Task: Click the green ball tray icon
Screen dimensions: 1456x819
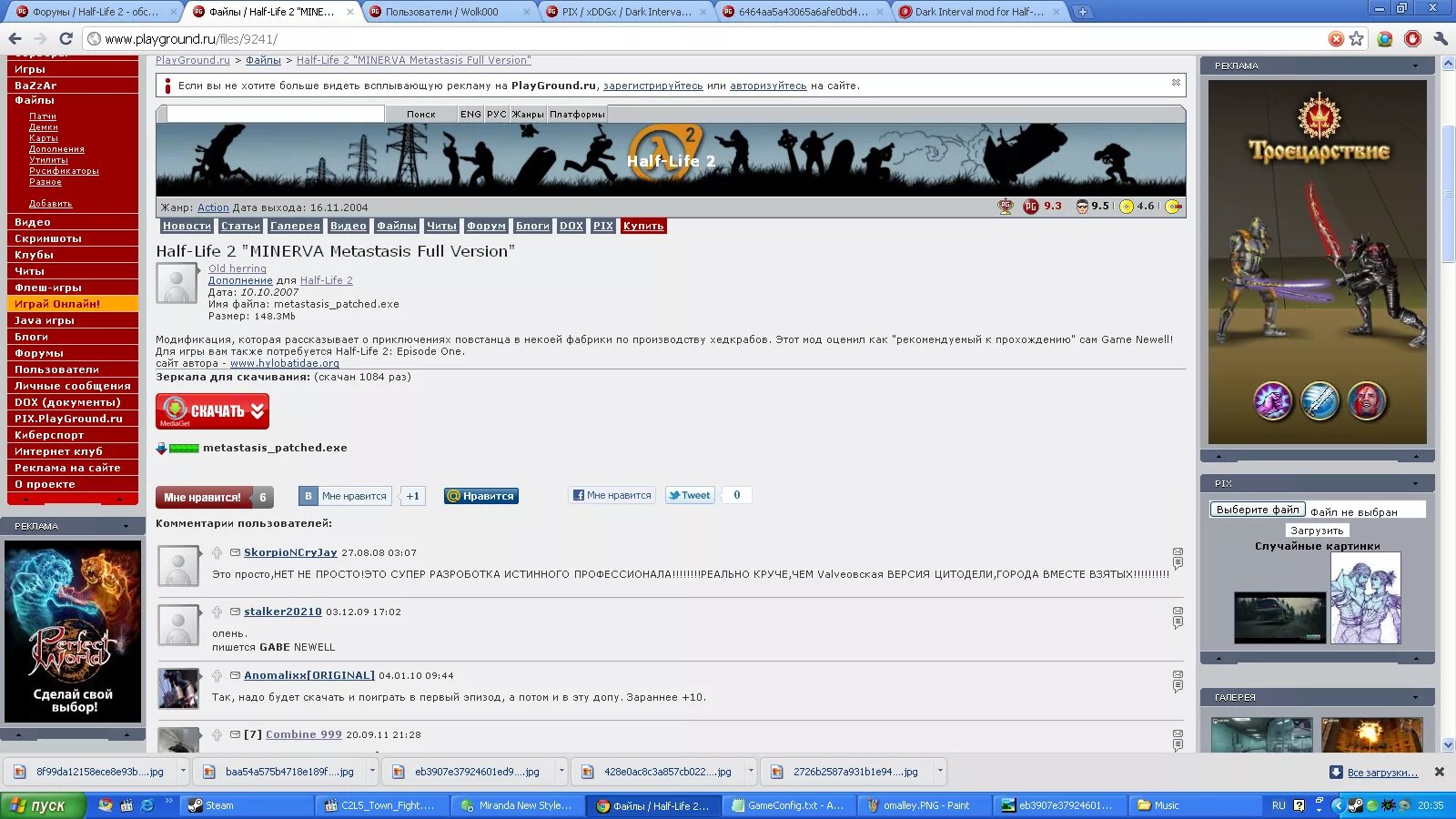Action: pyautogui.click(x=1372, y=805)
